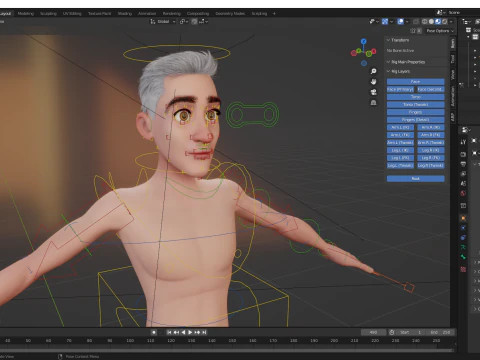480x360 pixels.
Task: Open the pivot point dropdown
Action: (184, 21)
